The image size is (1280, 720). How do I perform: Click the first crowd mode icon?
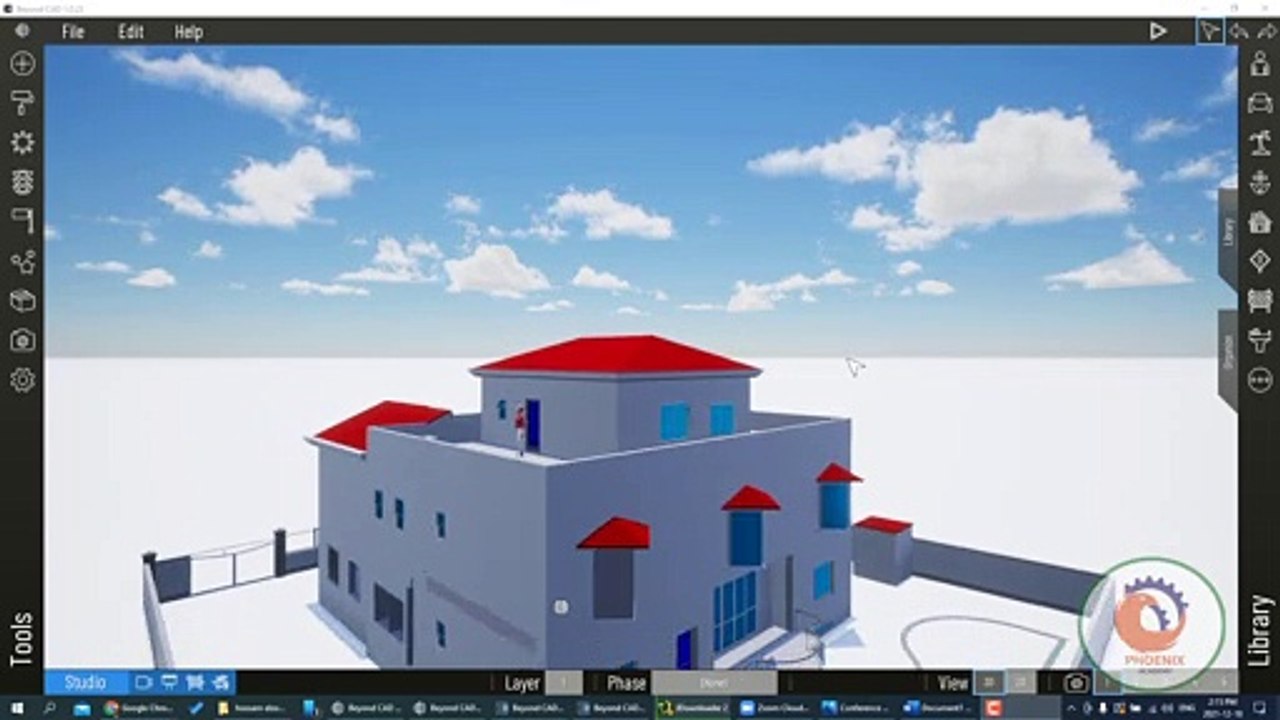tap(195, 683)
